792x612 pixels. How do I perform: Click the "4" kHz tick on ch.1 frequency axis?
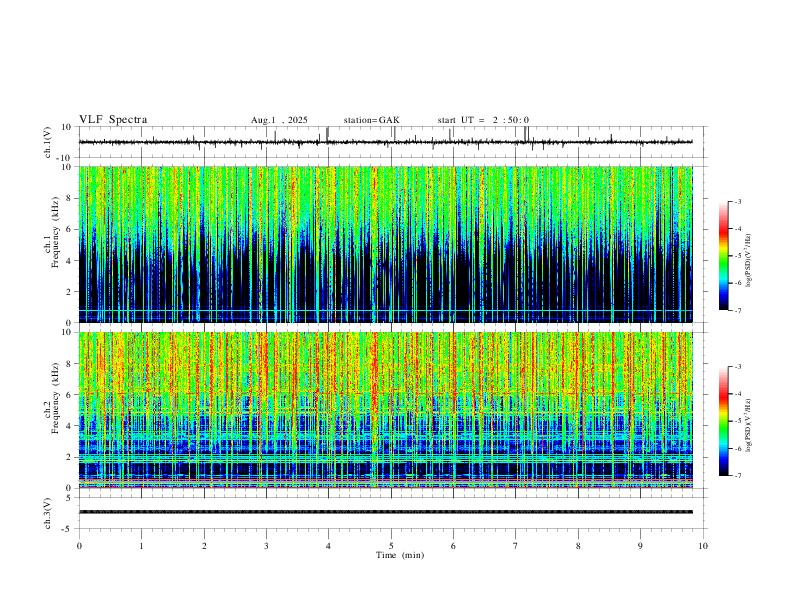[x=69, y=261]
